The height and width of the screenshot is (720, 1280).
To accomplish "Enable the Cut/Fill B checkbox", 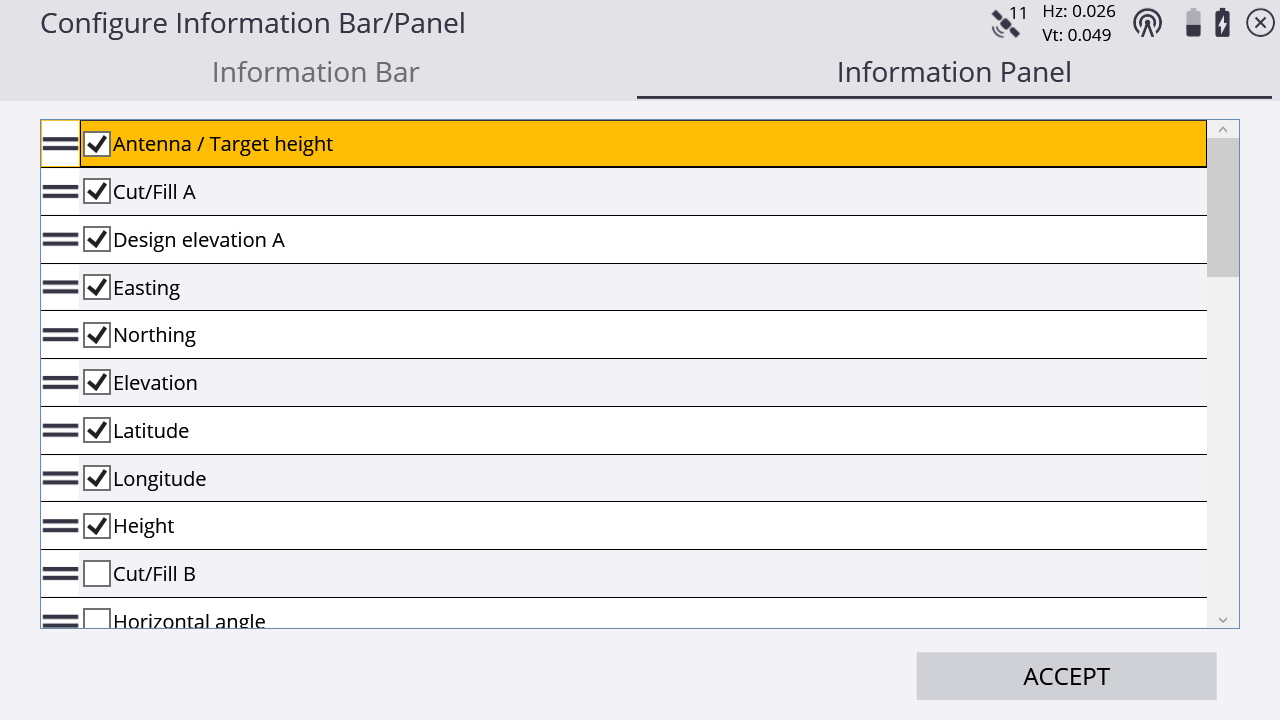I will (97, 574).
